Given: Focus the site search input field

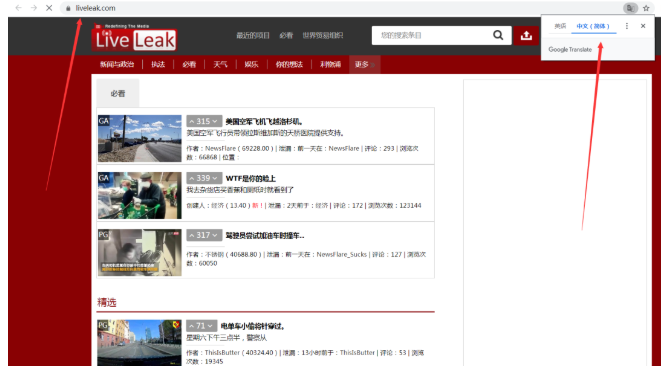Looking at the screenshot, I should (431, 36).
